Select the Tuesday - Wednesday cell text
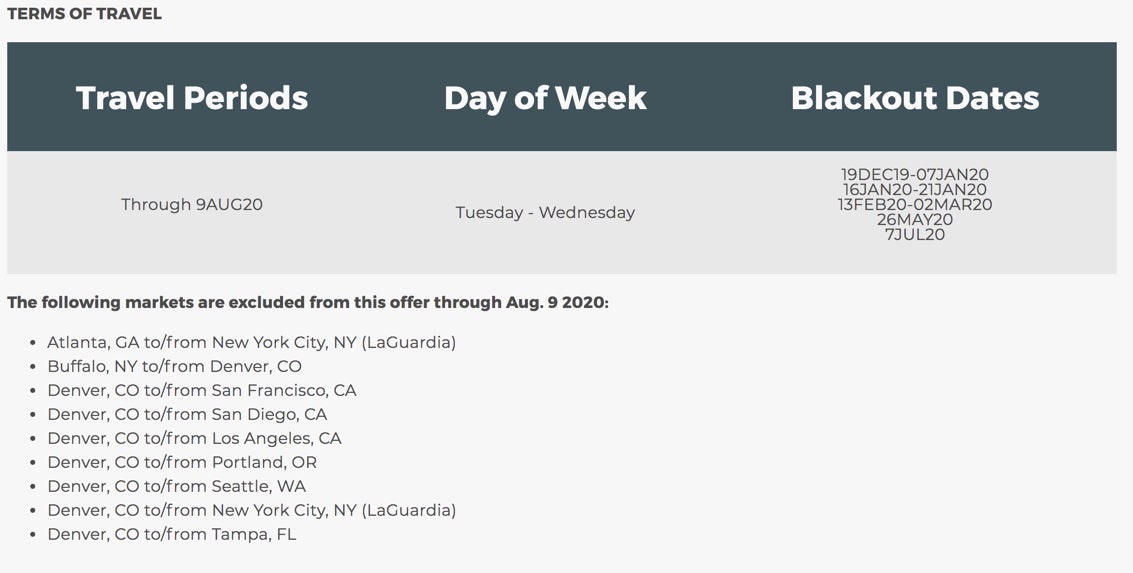 pyautogui.click(x=545, y=212)
